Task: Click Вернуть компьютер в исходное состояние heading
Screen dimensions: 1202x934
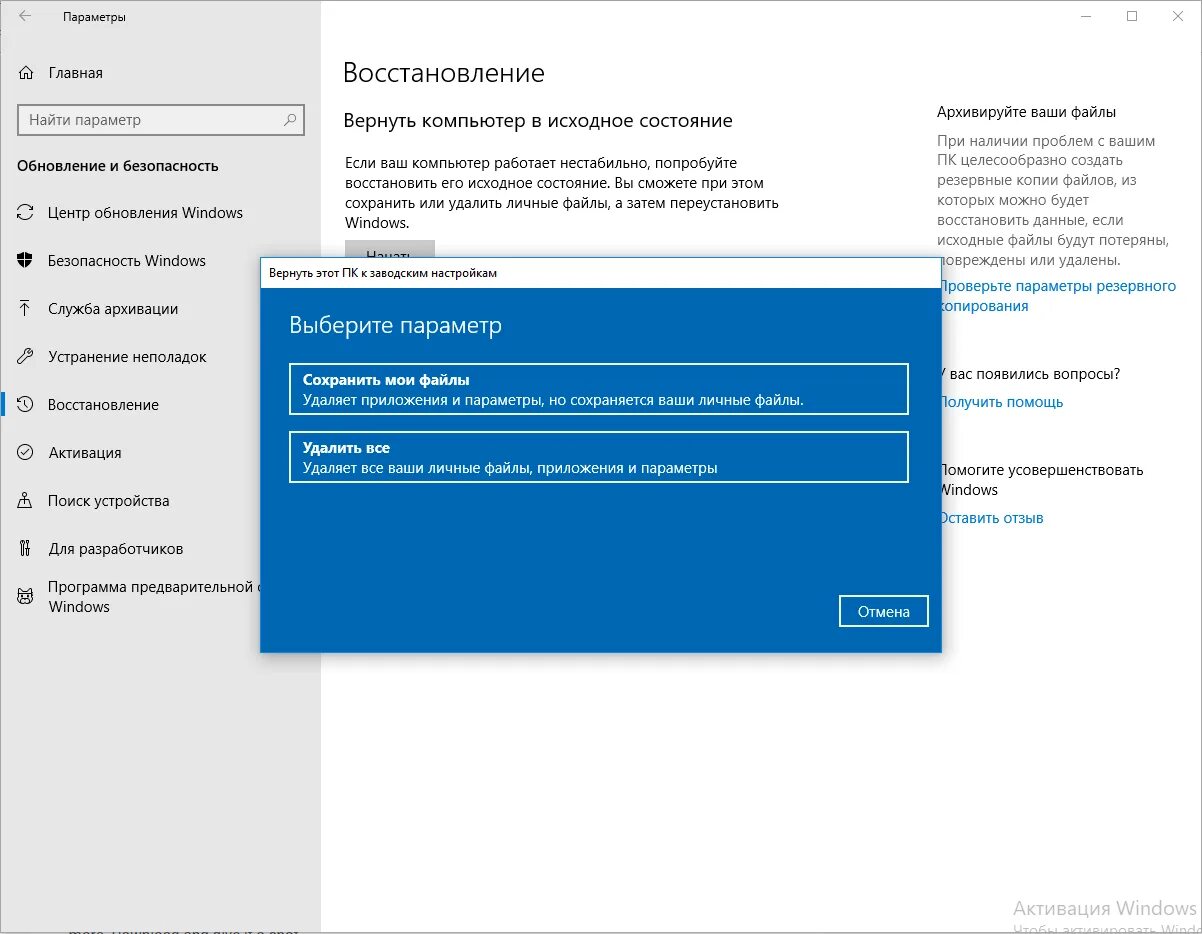Action: [538, 121]
